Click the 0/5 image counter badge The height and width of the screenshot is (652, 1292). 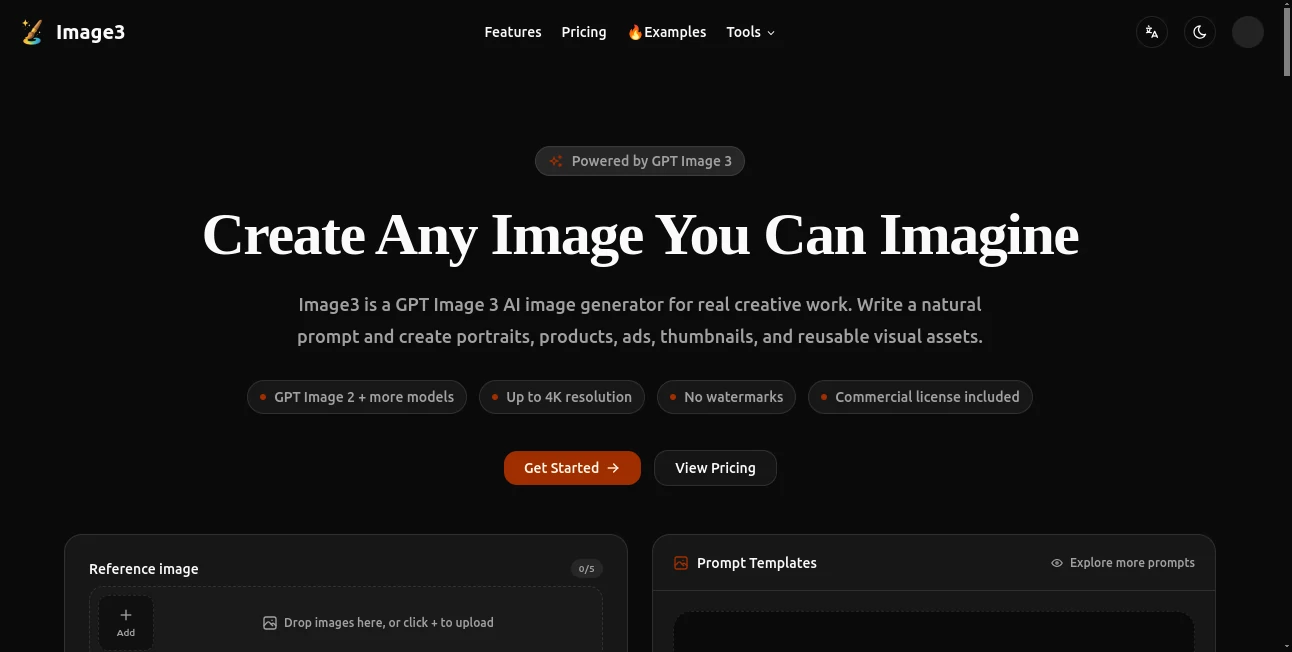point(587,569)
